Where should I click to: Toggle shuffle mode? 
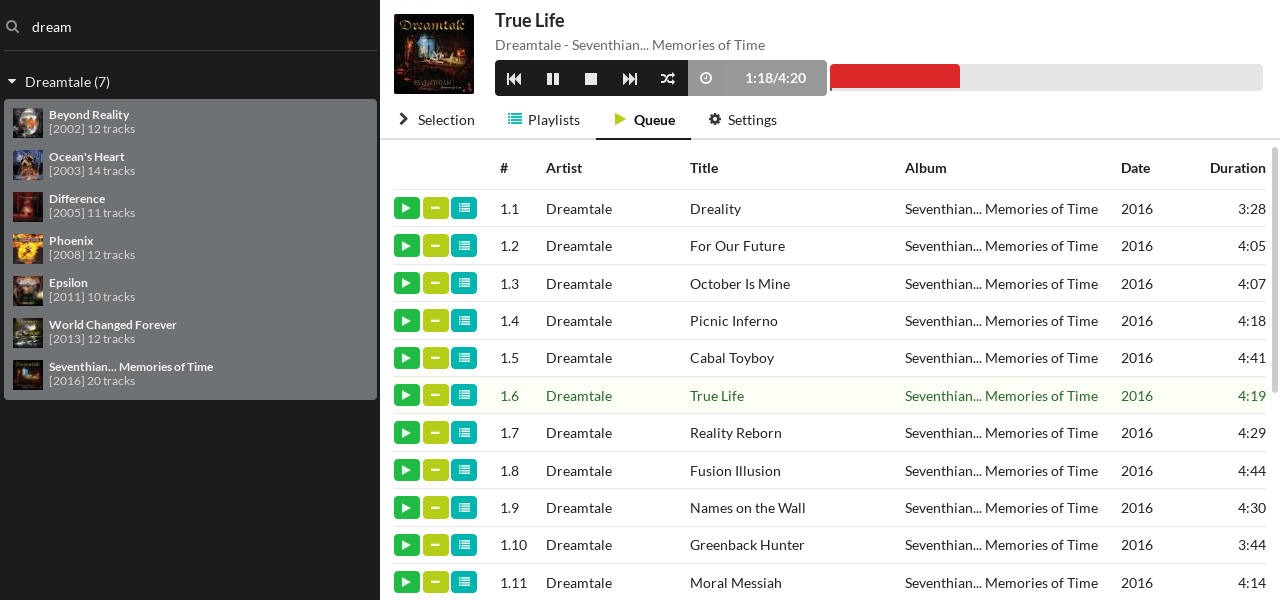click(668, 78)
